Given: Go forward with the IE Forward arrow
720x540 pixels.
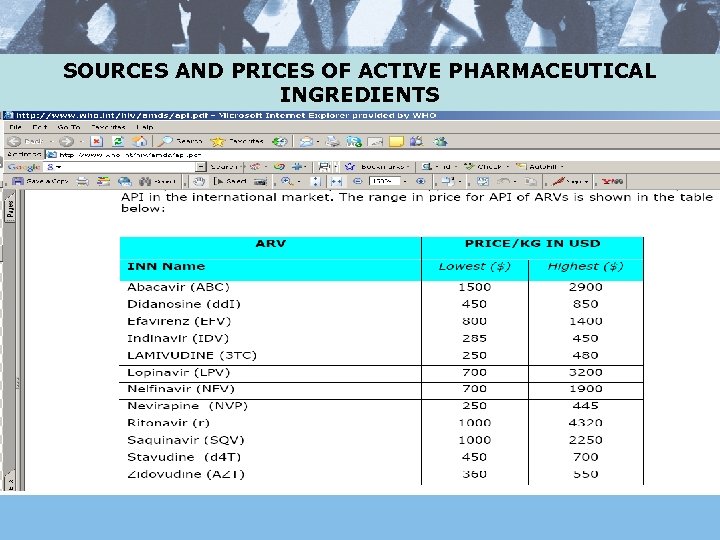Looking at the screenshot, I should click(66, 141).
